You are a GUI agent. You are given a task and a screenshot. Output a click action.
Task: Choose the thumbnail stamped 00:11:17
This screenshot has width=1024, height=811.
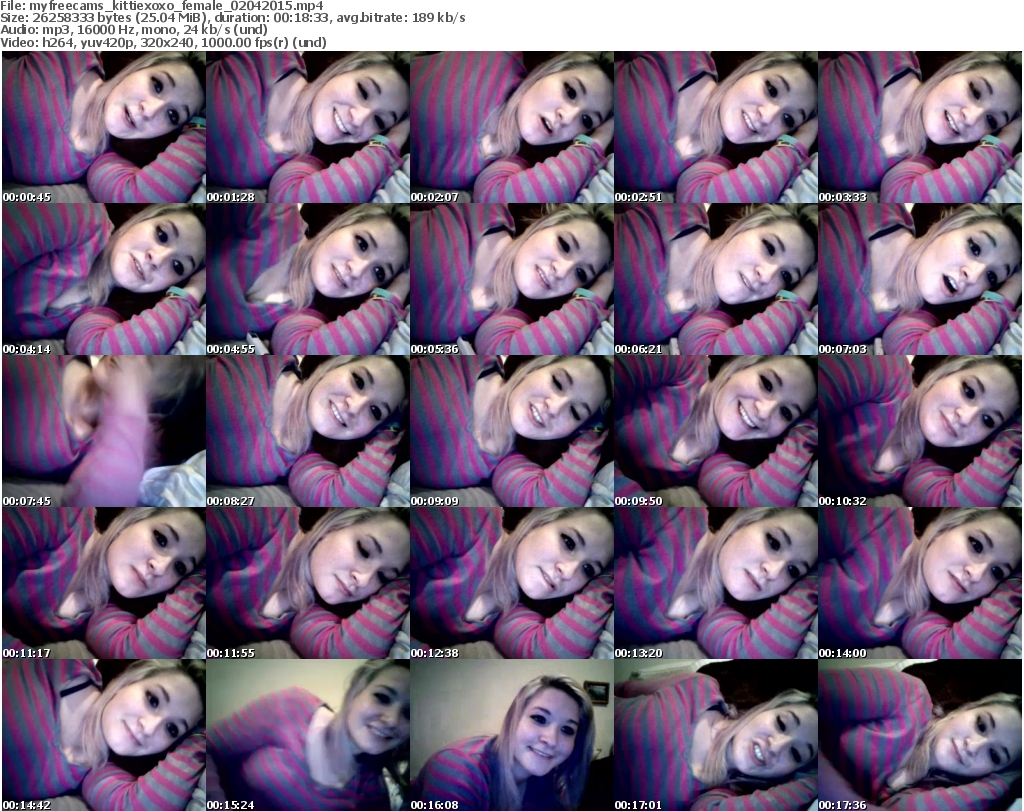pos(104,583)
